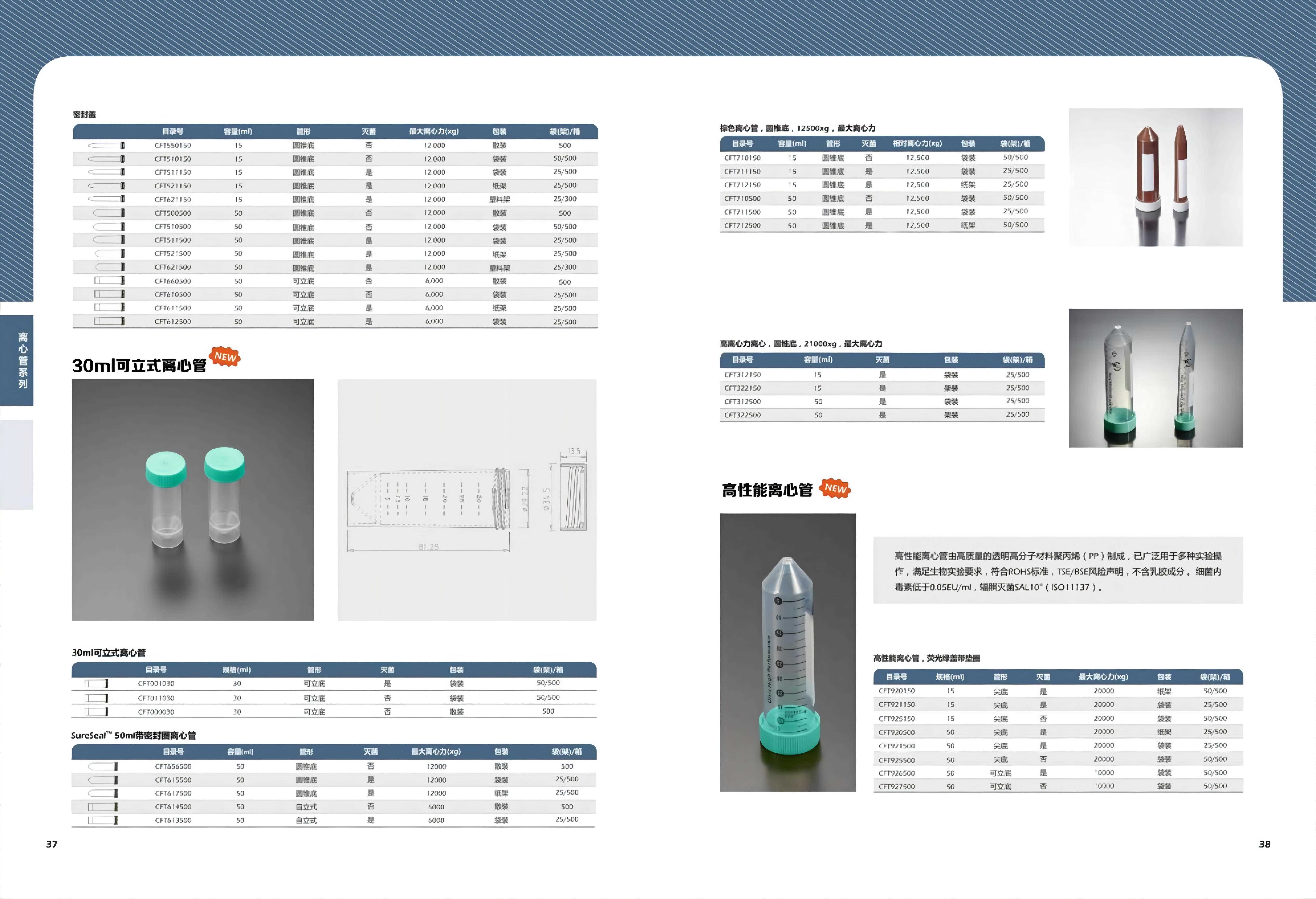The image size is (1316, 899).
Task: Click the 25/300 cell in the CFT621500 row
Action: coord(565,267)
